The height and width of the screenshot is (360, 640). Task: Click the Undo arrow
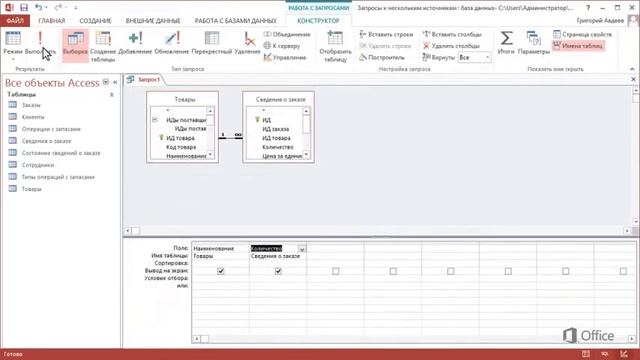coord(38,7)
